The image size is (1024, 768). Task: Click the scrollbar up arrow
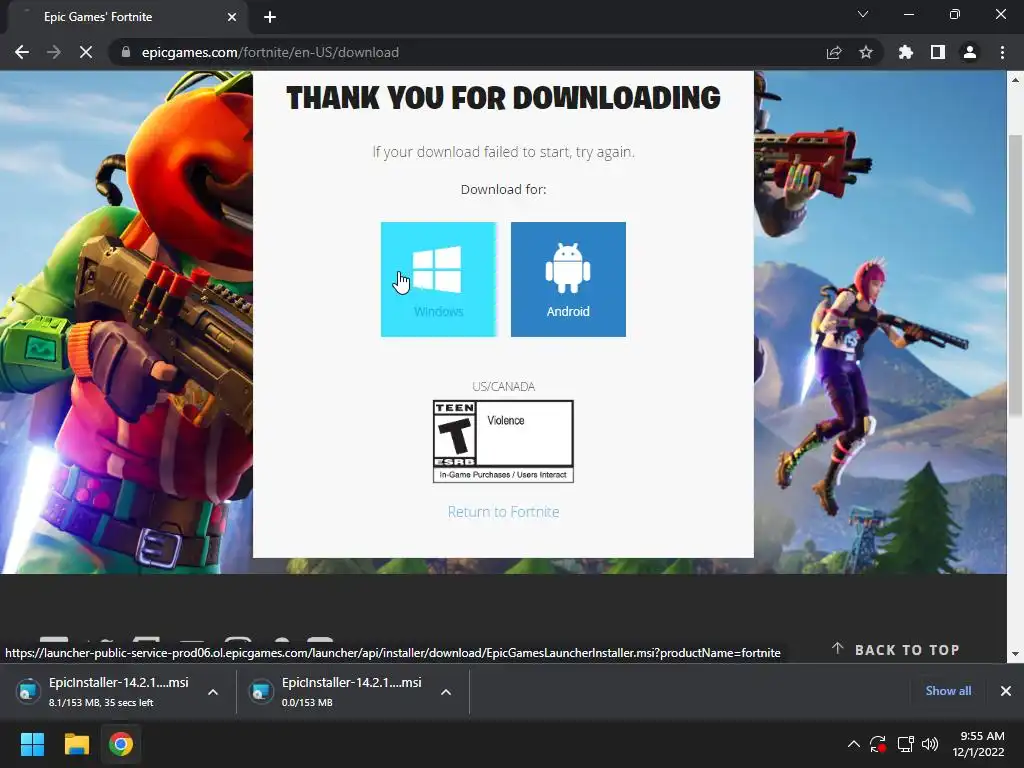1015,80
